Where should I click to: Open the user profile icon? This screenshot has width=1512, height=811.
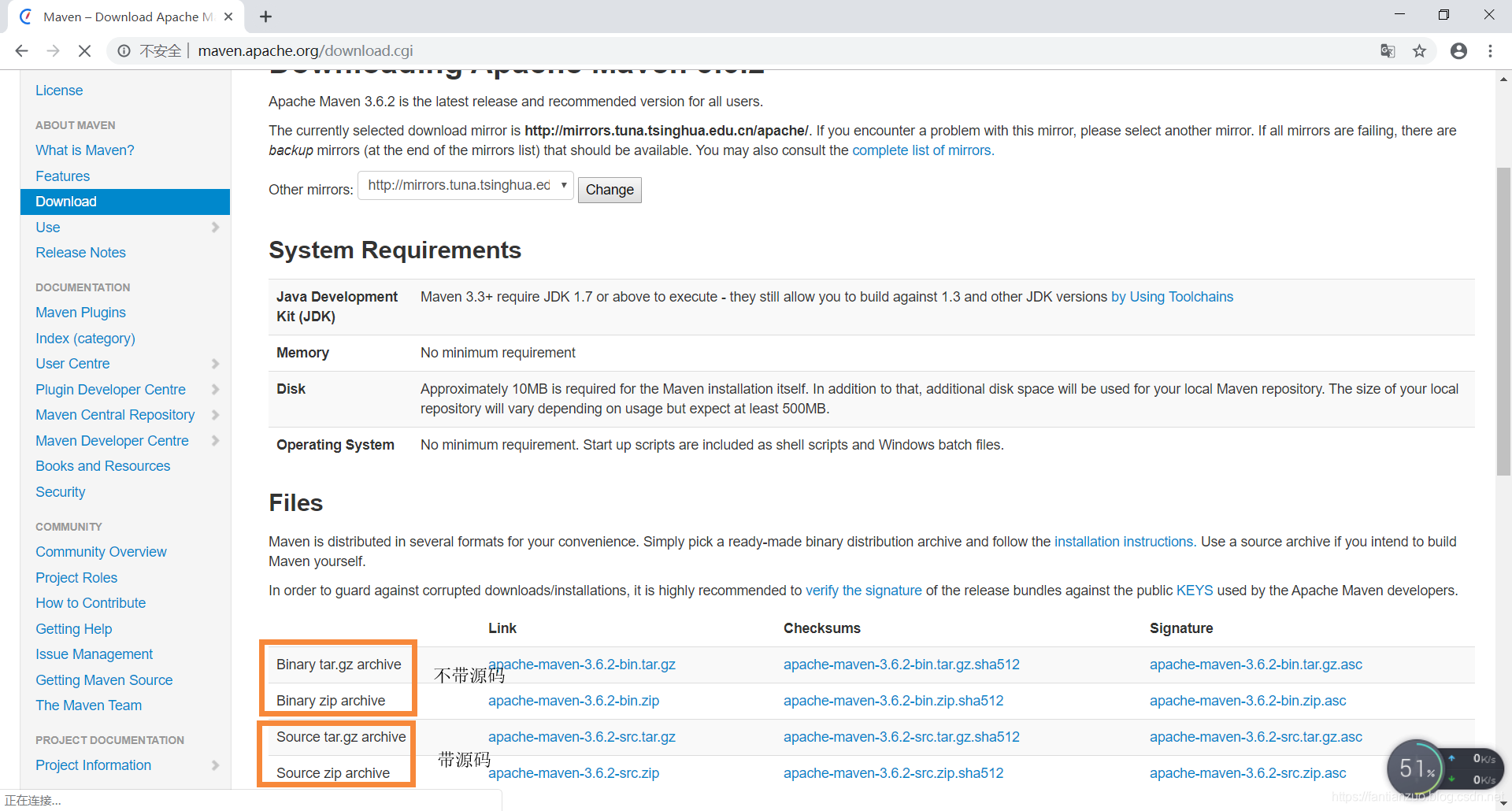1458,51
